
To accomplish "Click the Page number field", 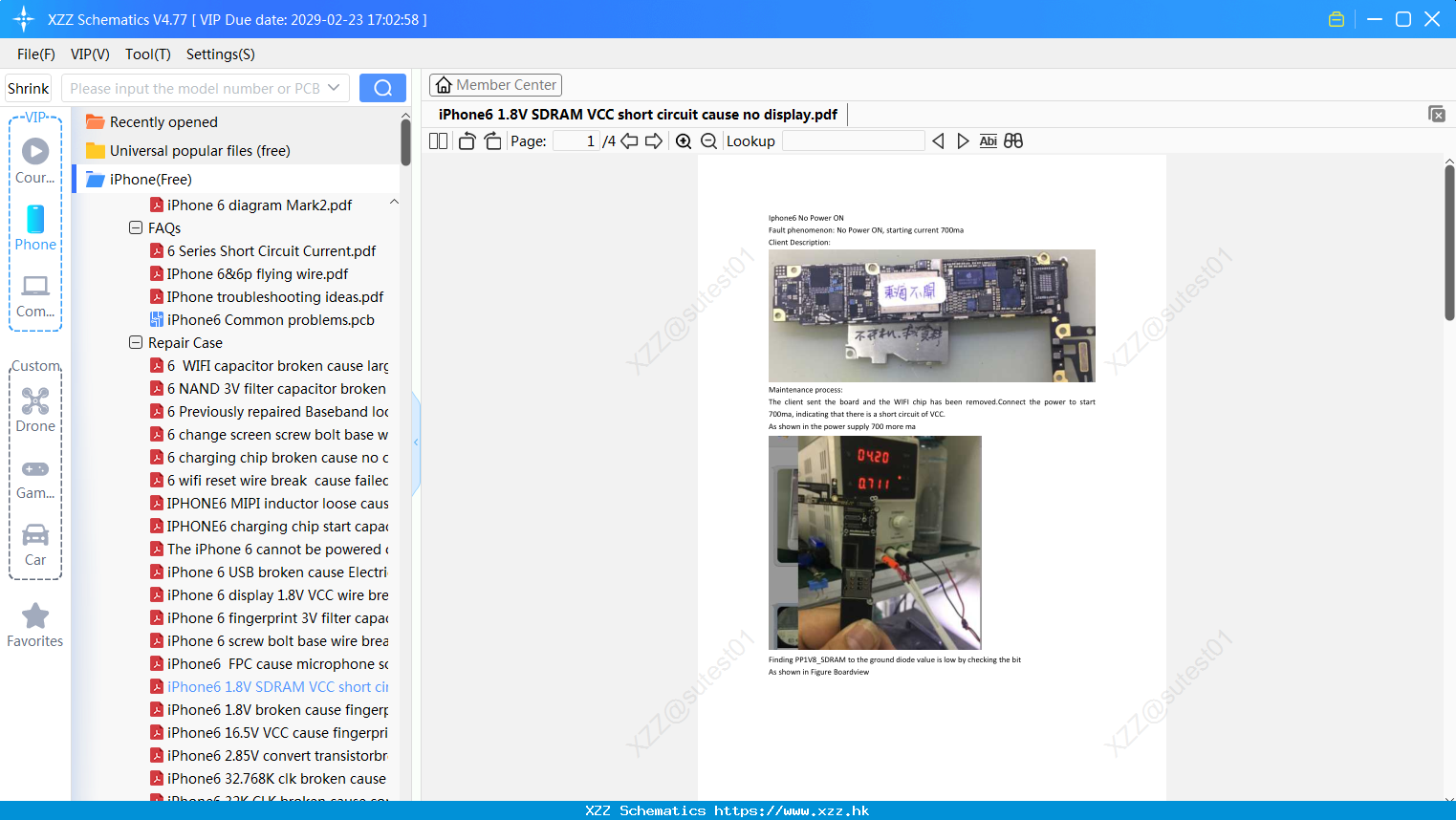I will click(x=576, y=141).
